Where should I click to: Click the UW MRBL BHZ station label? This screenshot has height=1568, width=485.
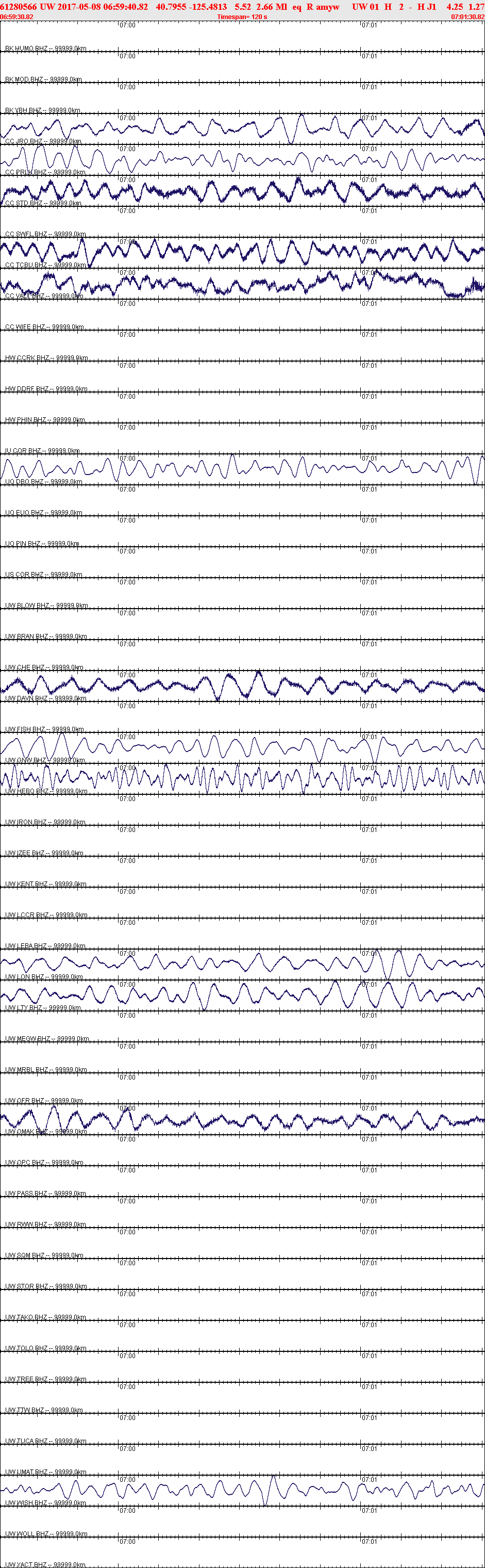coord(46,1070)
